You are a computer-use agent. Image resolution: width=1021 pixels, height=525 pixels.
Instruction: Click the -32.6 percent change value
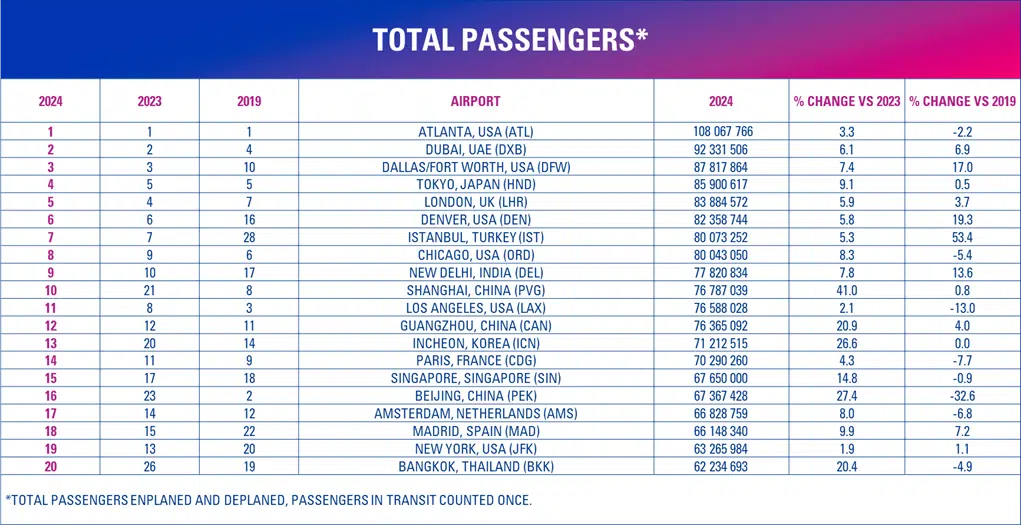point(962,396)
